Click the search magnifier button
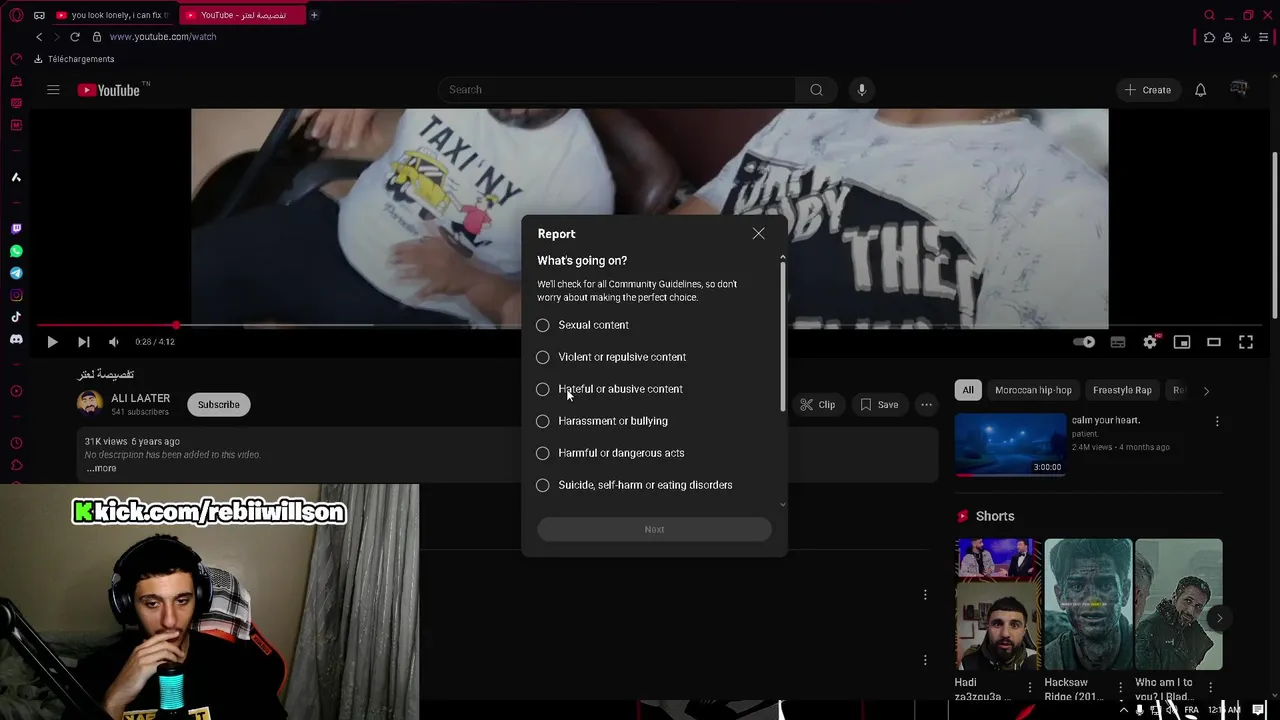1280x720 pixels. tap(816, 90)
